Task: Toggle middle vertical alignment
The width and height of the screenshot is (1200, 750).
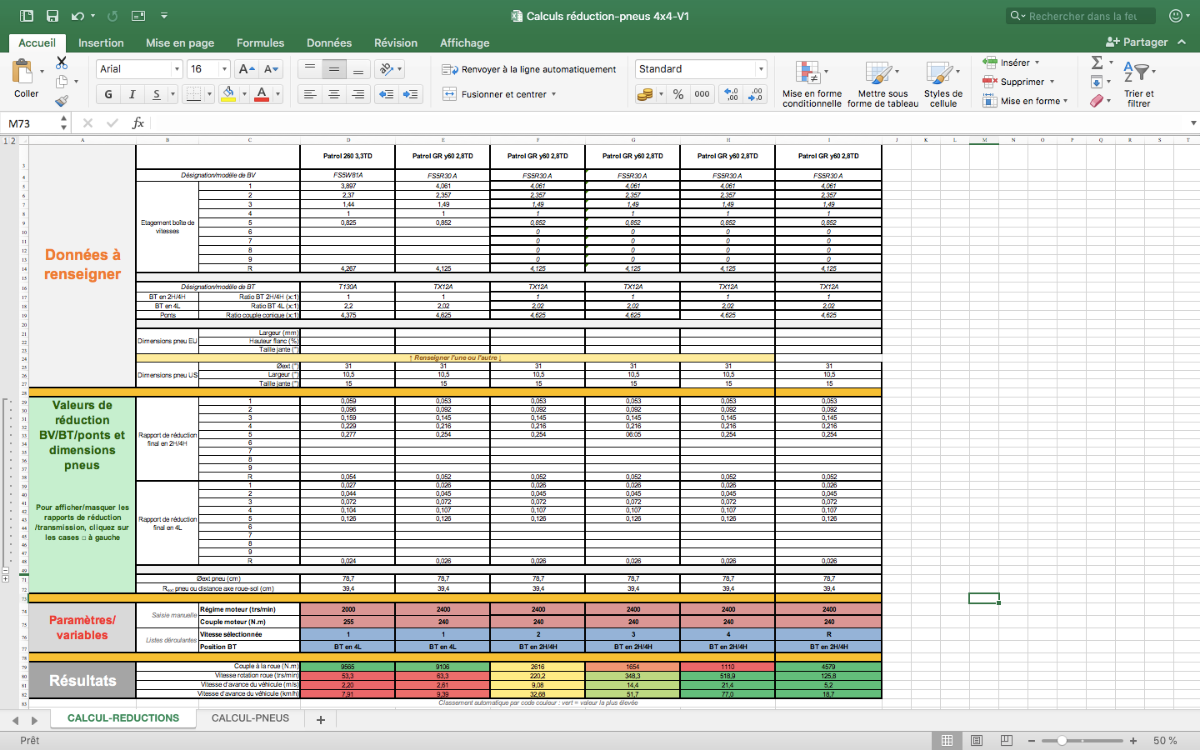Action: click(x=335, y=69)
